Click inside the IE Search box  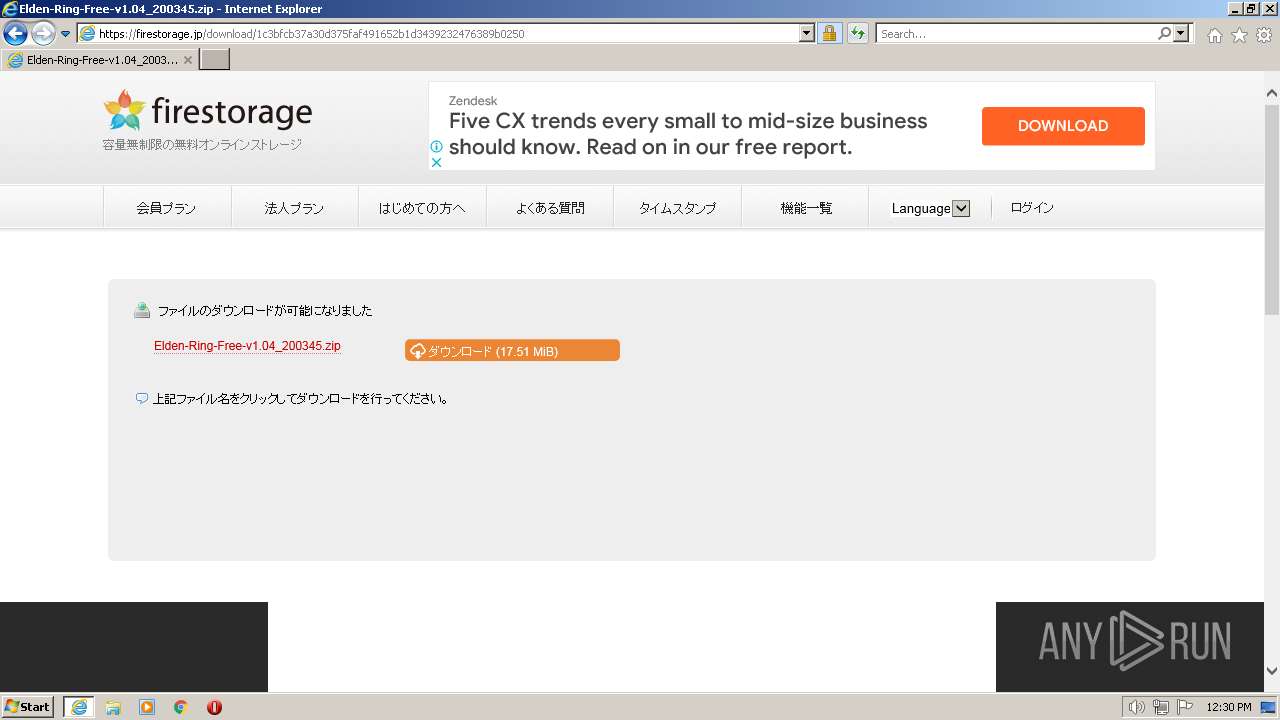[x=1016, y=34]
